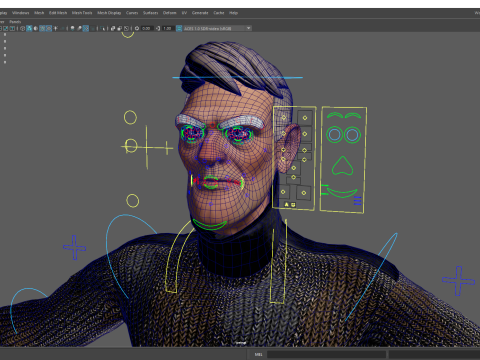Screen dimensions: 480x360
Task: Open the Cache menu
Action: pos(219,13)
